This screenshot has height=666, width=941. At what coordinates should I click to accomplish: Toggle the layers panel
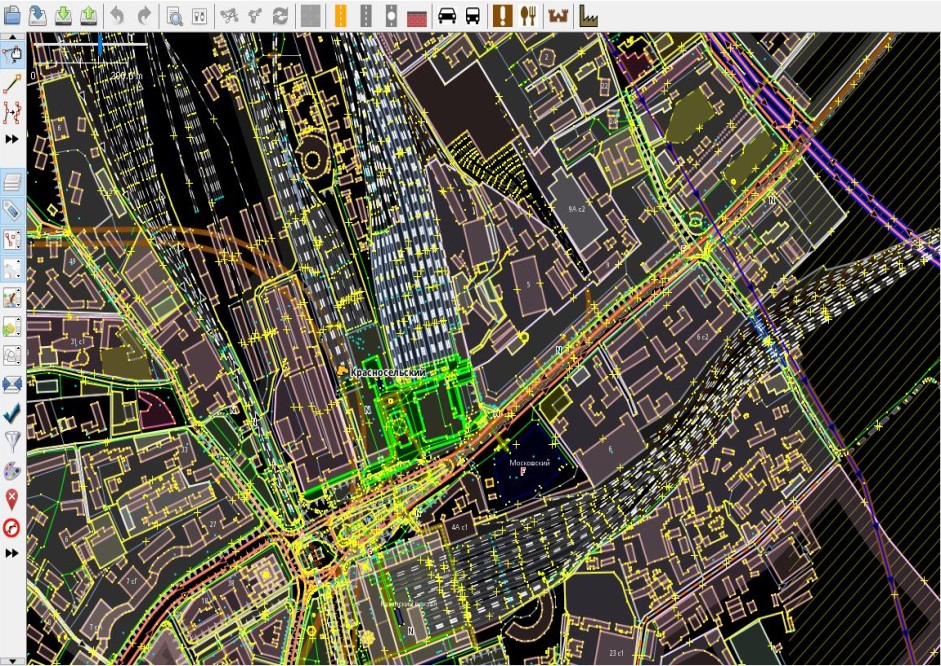(12, 182)
